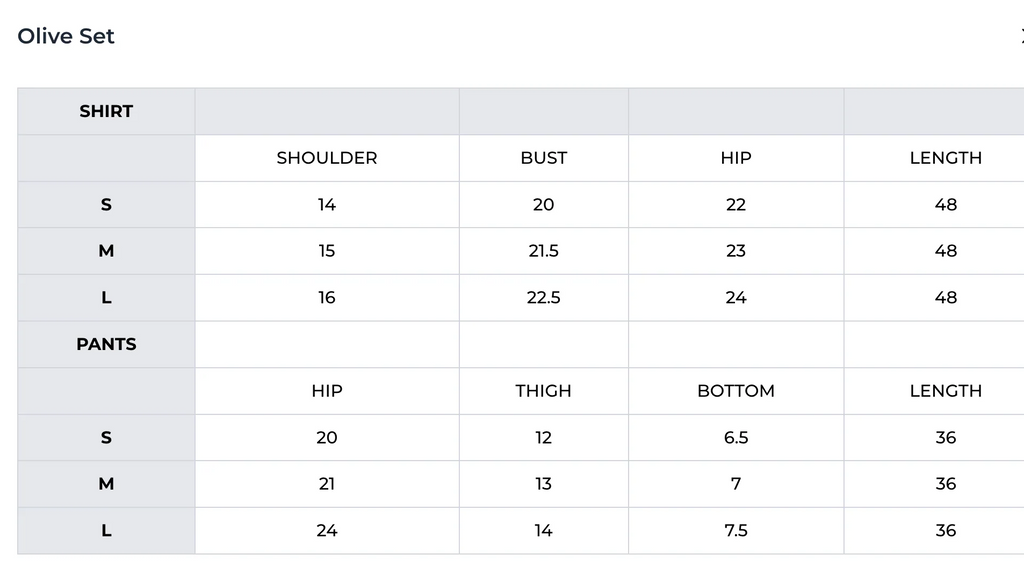The width and height of the screenshot is (1024, 583).
Task: Click the 22.5 bust measurement cell
Action: pos(543,298)
